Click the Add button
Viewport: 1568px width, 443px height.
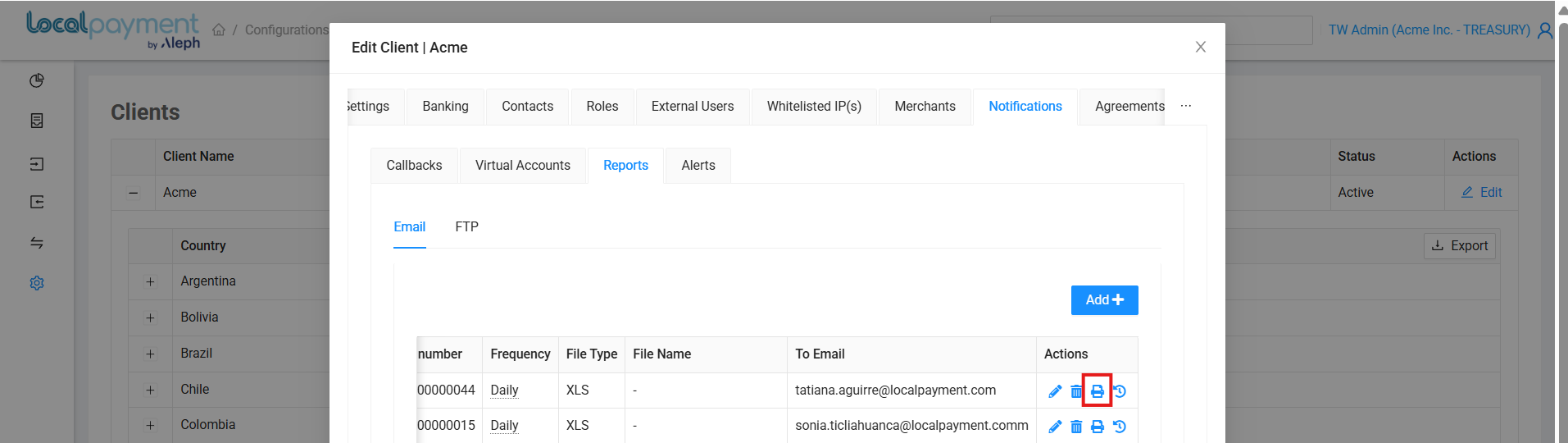pos(1105,300)
